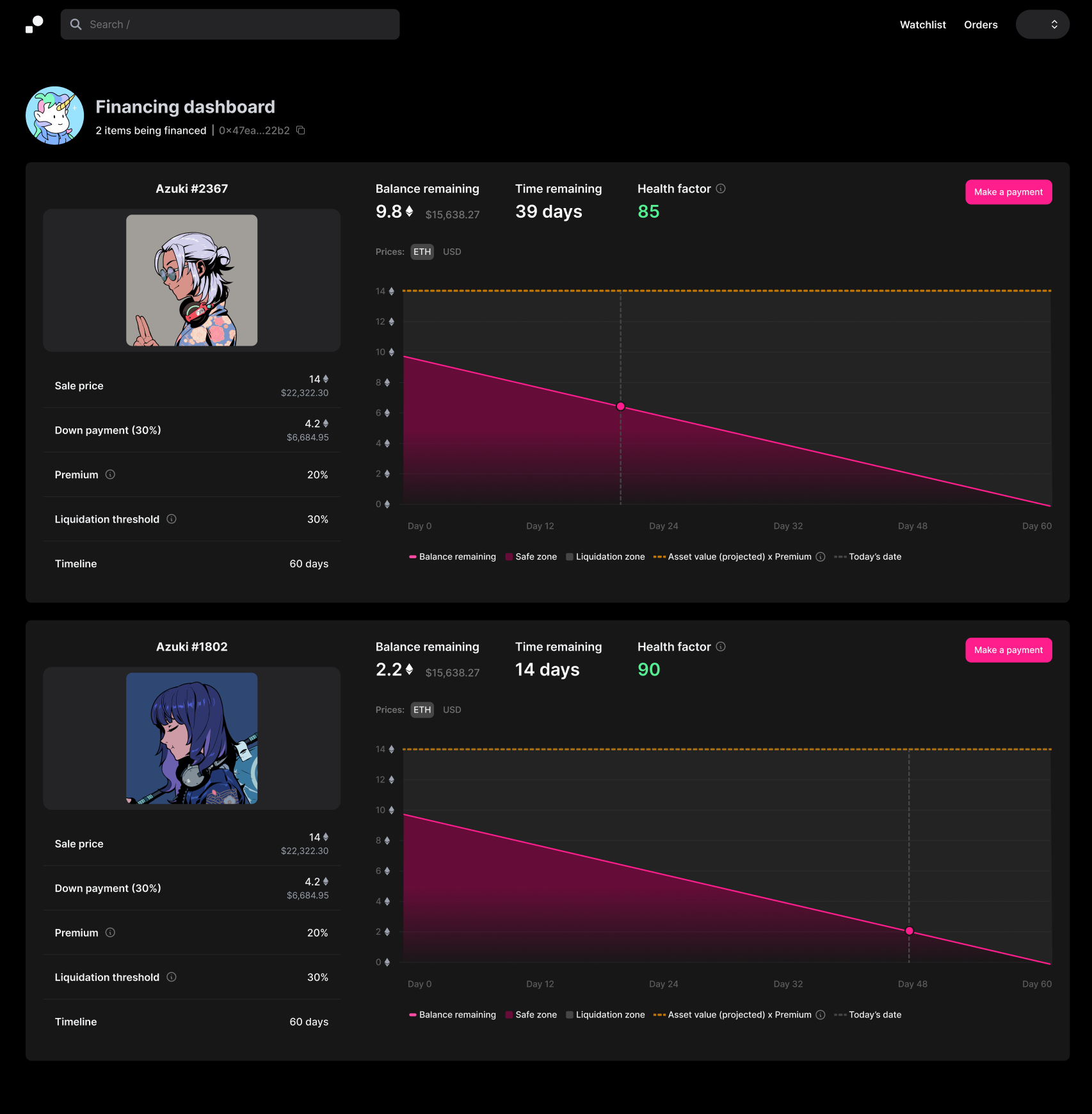
Task: Copy wallet address 0x47ea...22b2 via copy icon
Action: (300, 131)
